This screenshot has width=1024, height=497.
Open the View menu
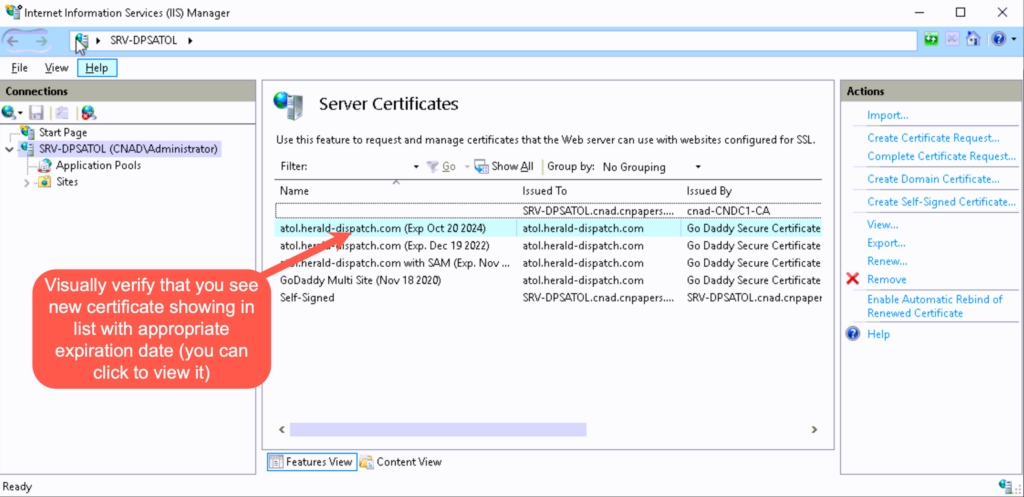click(56, 68)
